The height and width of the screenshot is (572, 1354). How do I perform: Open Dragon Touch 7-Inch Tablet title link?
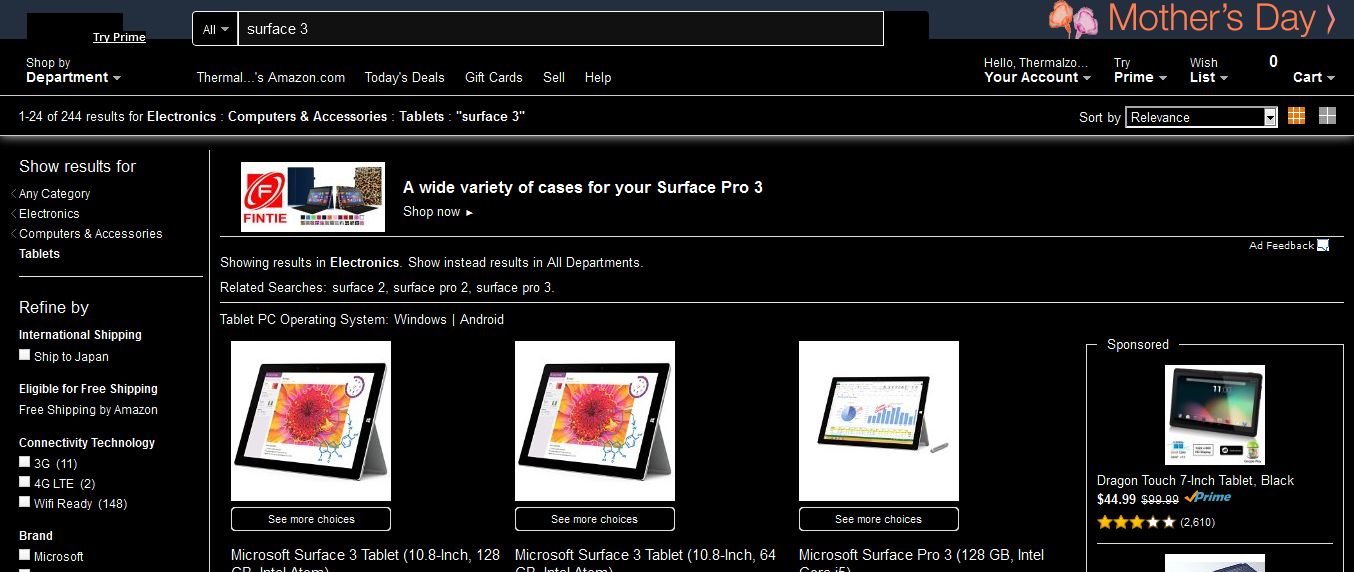pos(1195,481)
